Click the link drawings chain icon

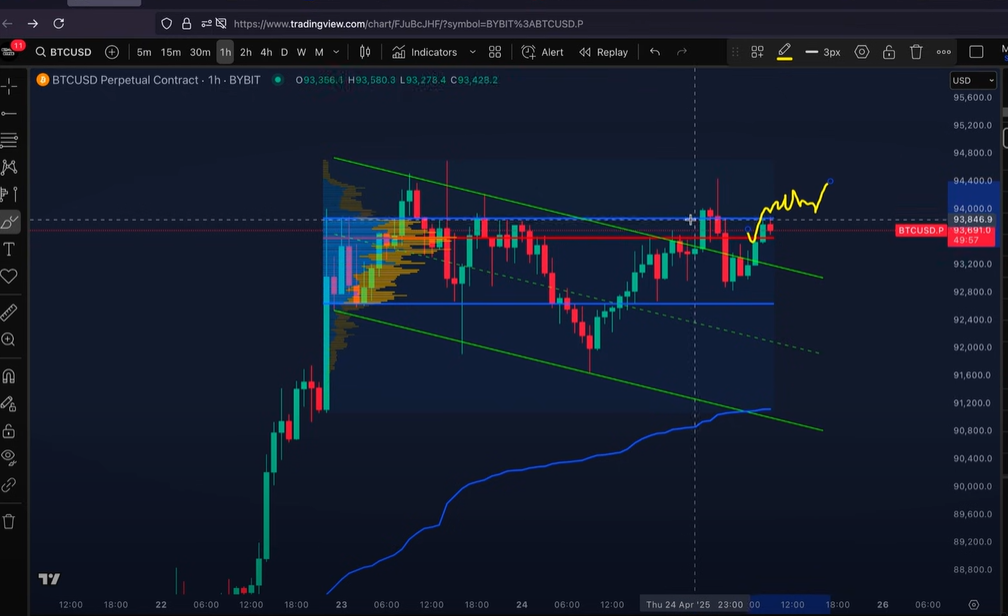tap(9, 485)
